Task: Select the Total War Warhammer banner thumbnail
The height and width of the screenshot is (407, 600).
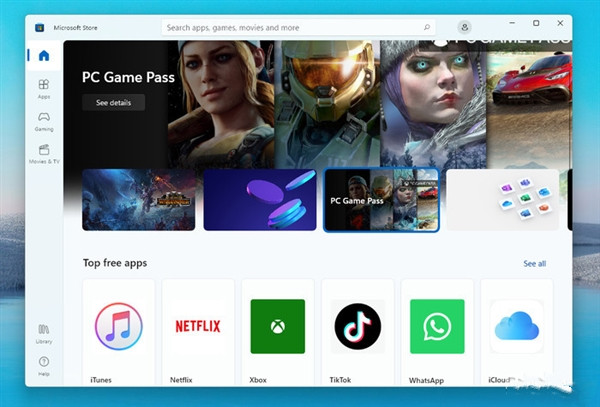Action: click(x=139, y=200)
